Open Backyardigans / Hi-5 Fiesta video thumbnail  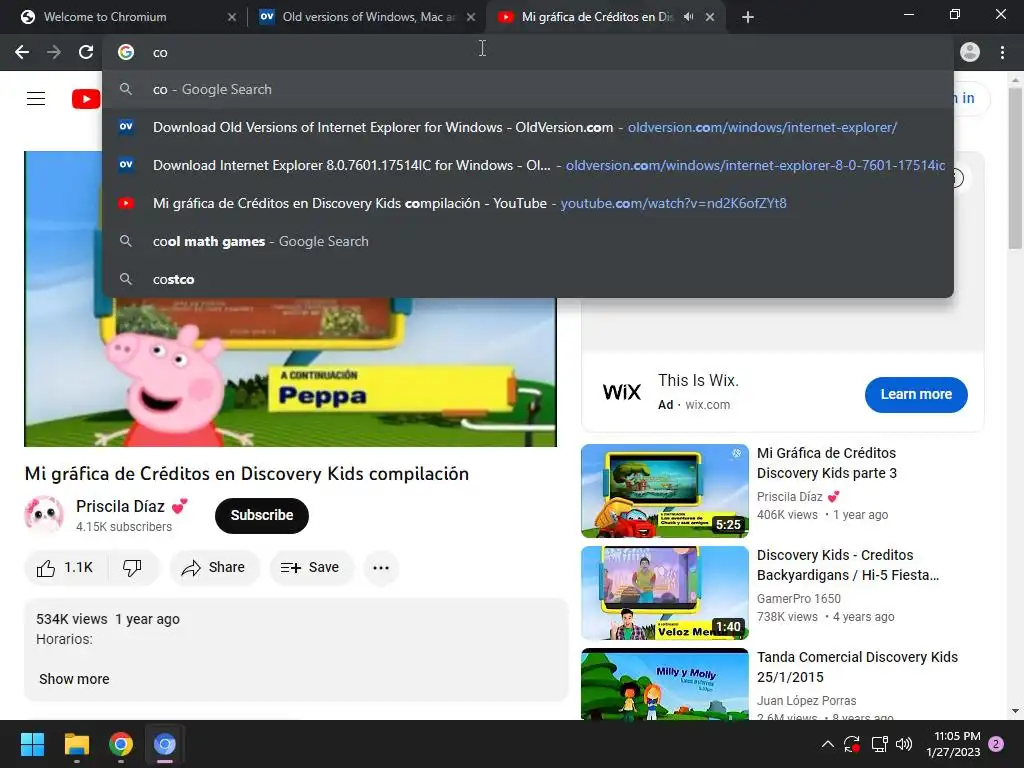coord(665,593)
